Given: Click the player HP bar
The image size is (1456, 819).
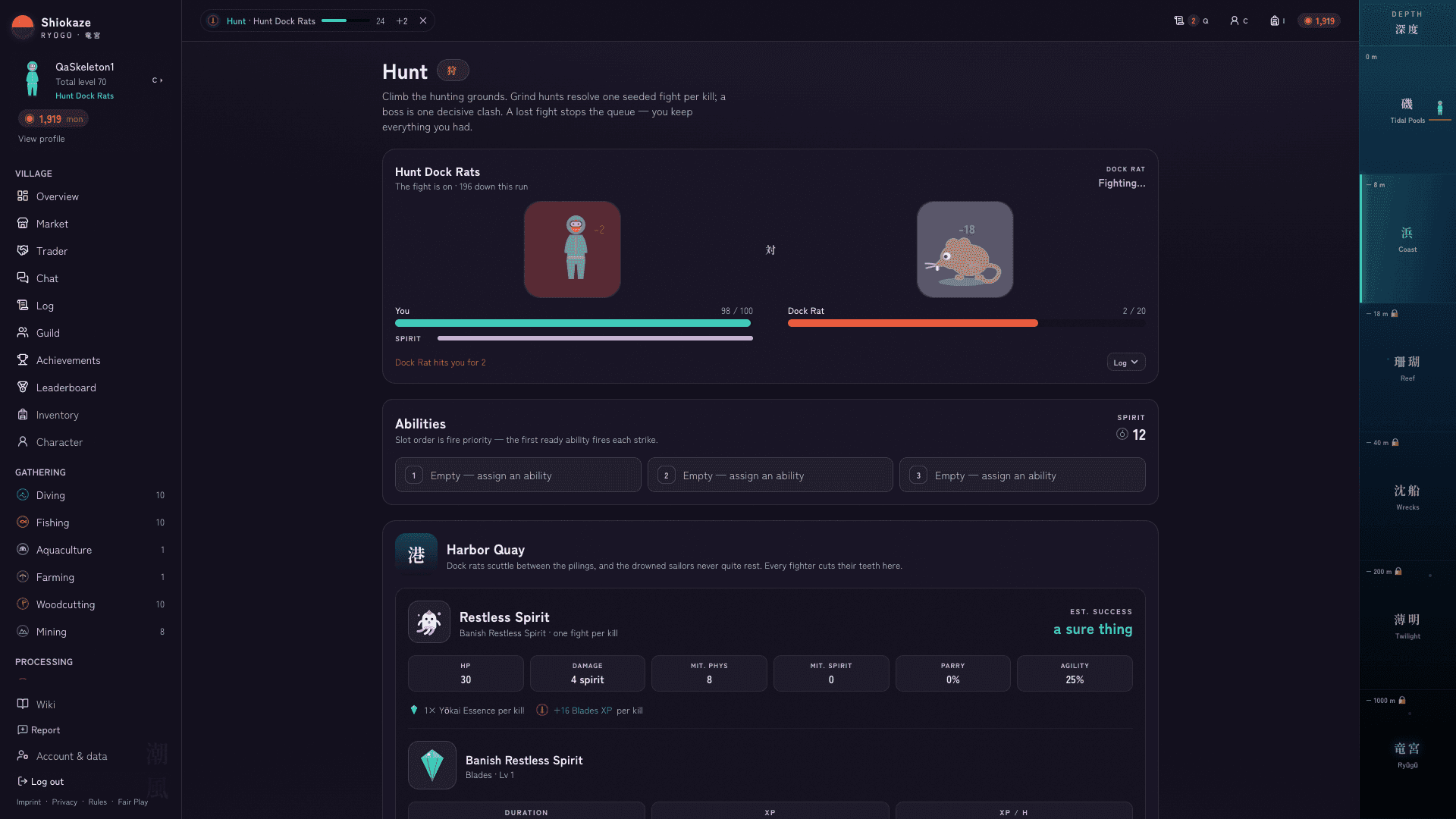Looking at the screenshot, I should (573, 323).
